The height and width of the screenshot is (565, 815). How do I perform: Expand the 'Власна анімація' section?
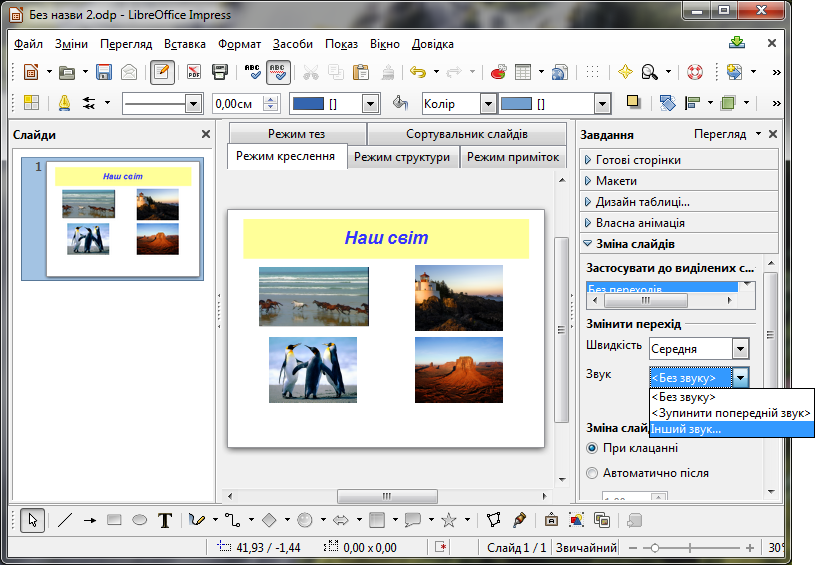tap(679, 222)
